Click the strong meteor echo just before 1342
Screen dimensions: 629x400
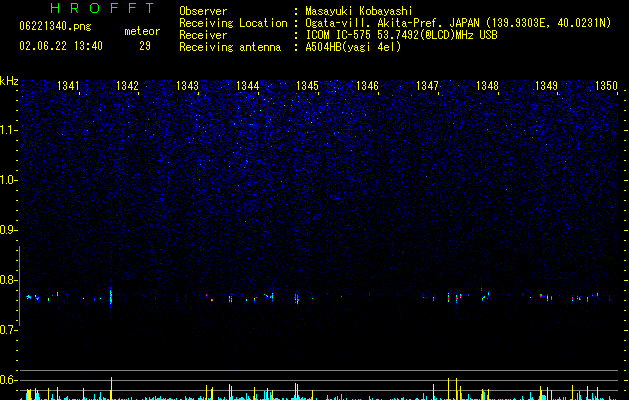(111, 297)
